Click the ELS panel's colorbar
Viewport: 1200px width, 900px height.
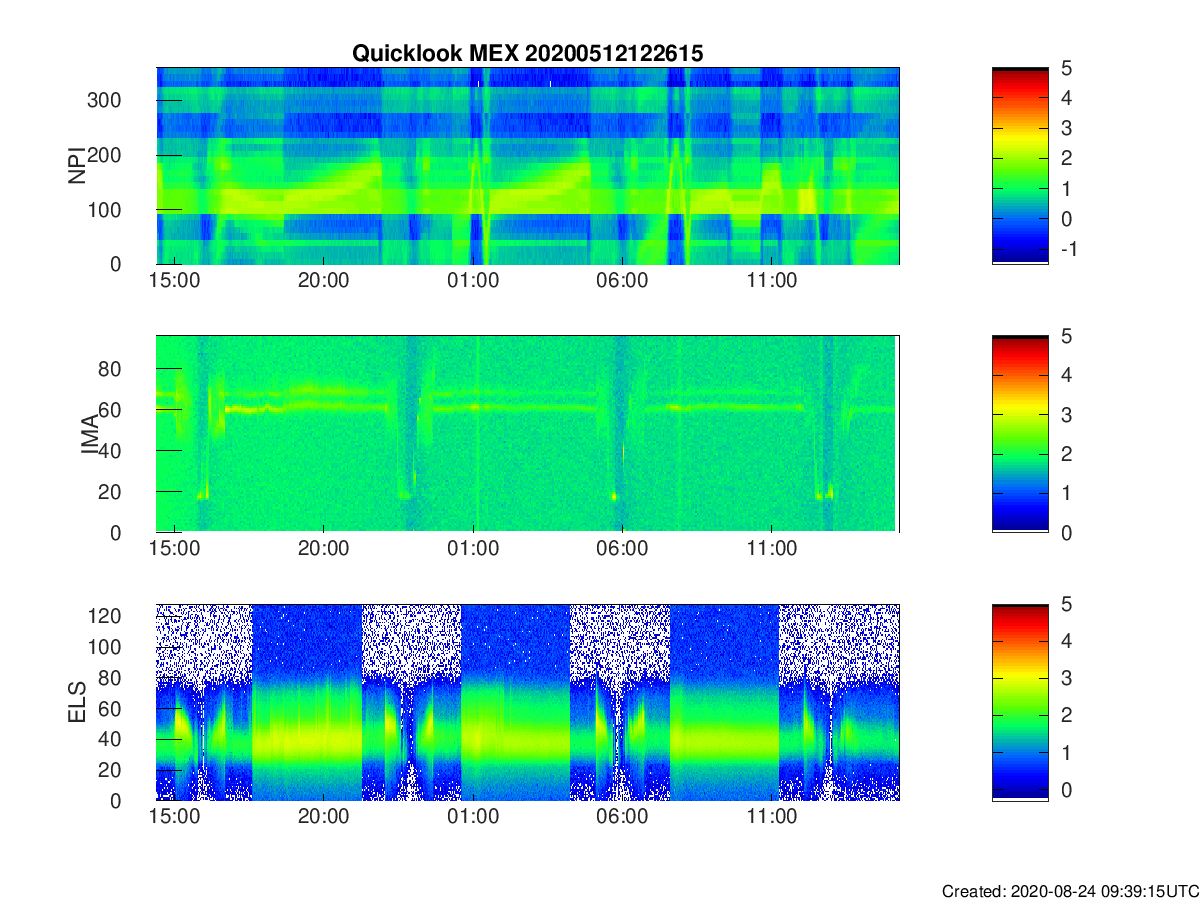(x=1020, y=702)
